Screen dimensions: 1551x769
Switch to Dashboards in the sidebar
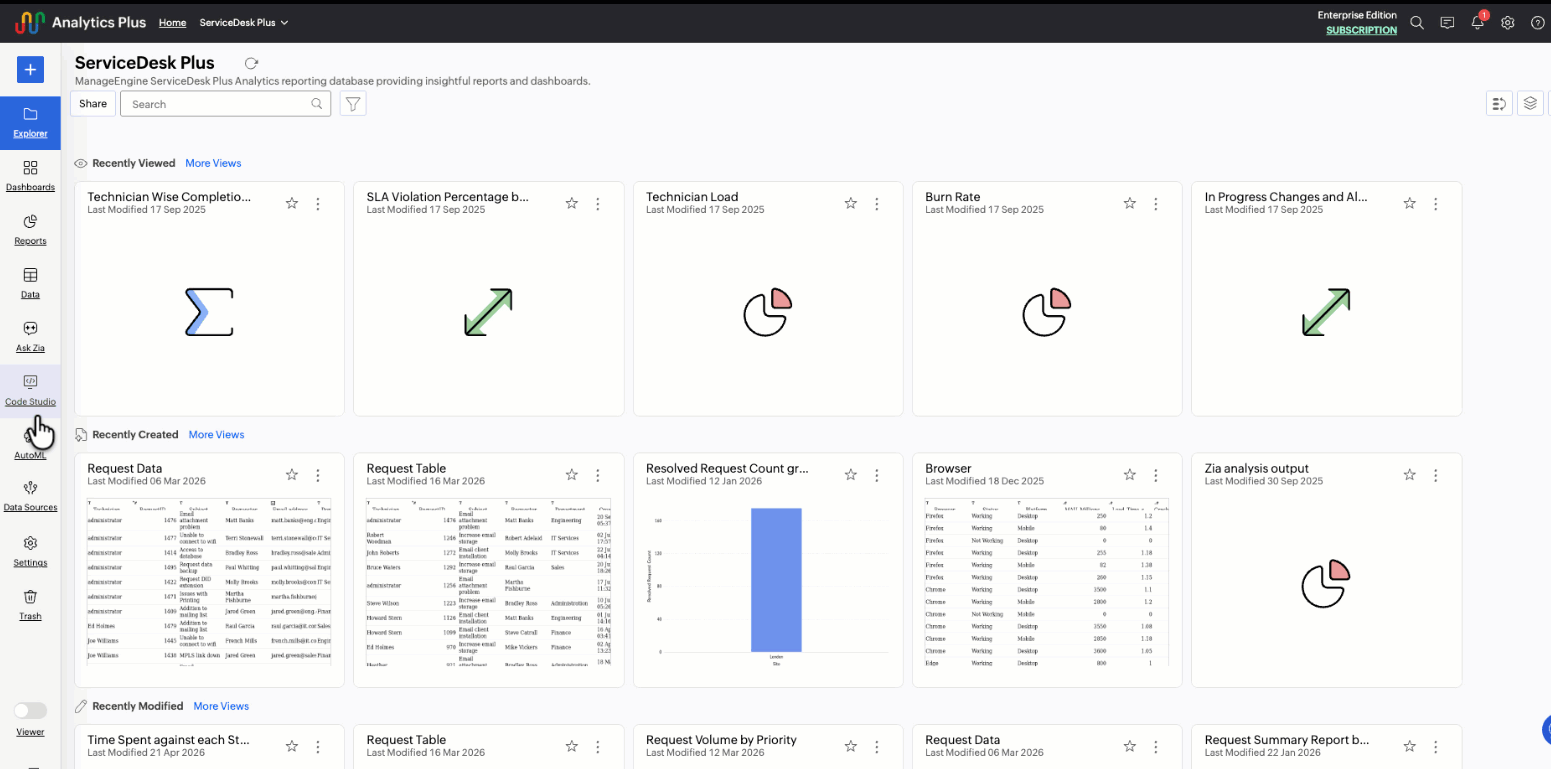tap(30, 176)
